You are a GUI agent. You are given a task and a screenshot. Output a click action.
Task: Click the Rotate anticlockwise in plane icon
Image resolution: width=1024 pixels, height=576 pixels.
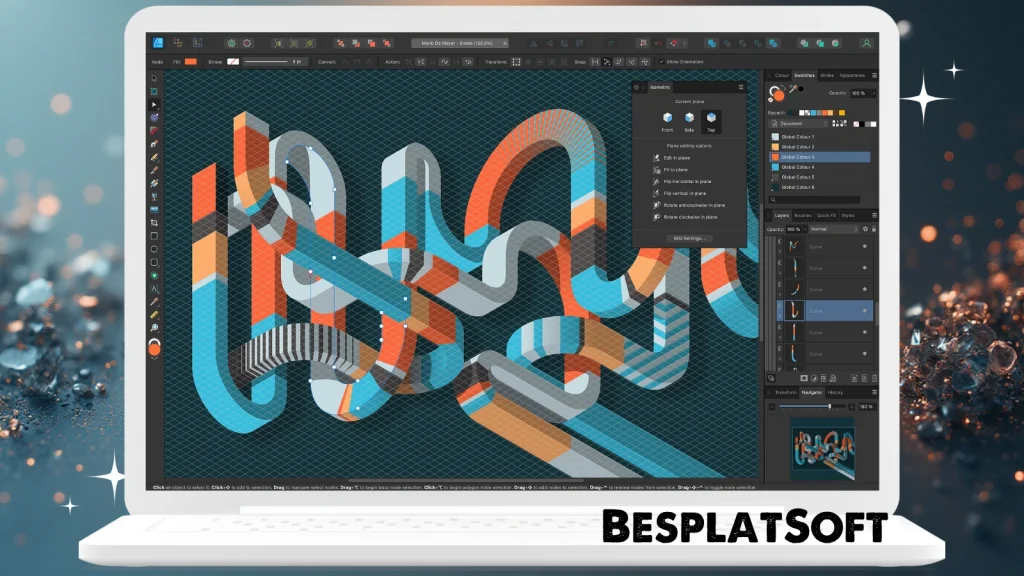656,205
